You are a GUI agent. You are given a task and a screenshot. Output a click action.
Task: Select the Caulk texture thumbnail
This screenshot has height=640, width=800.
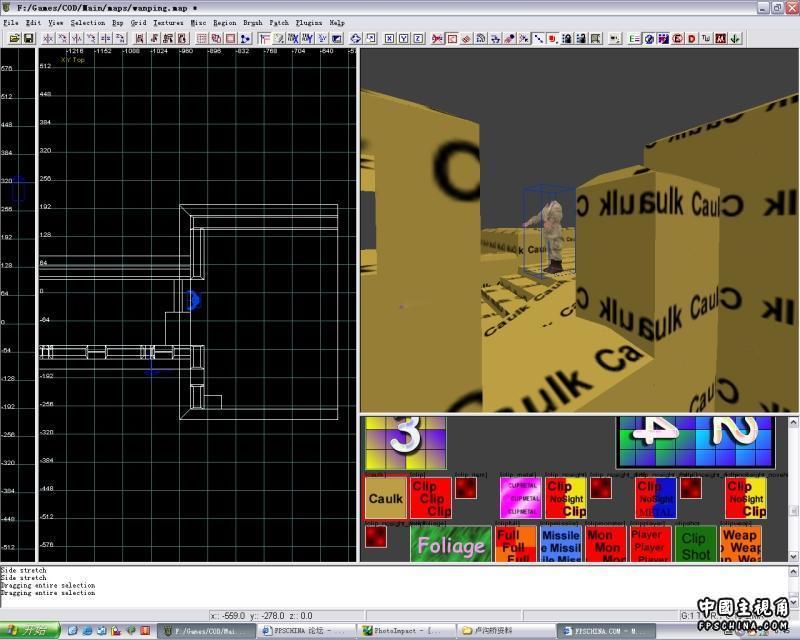[386, 498]
